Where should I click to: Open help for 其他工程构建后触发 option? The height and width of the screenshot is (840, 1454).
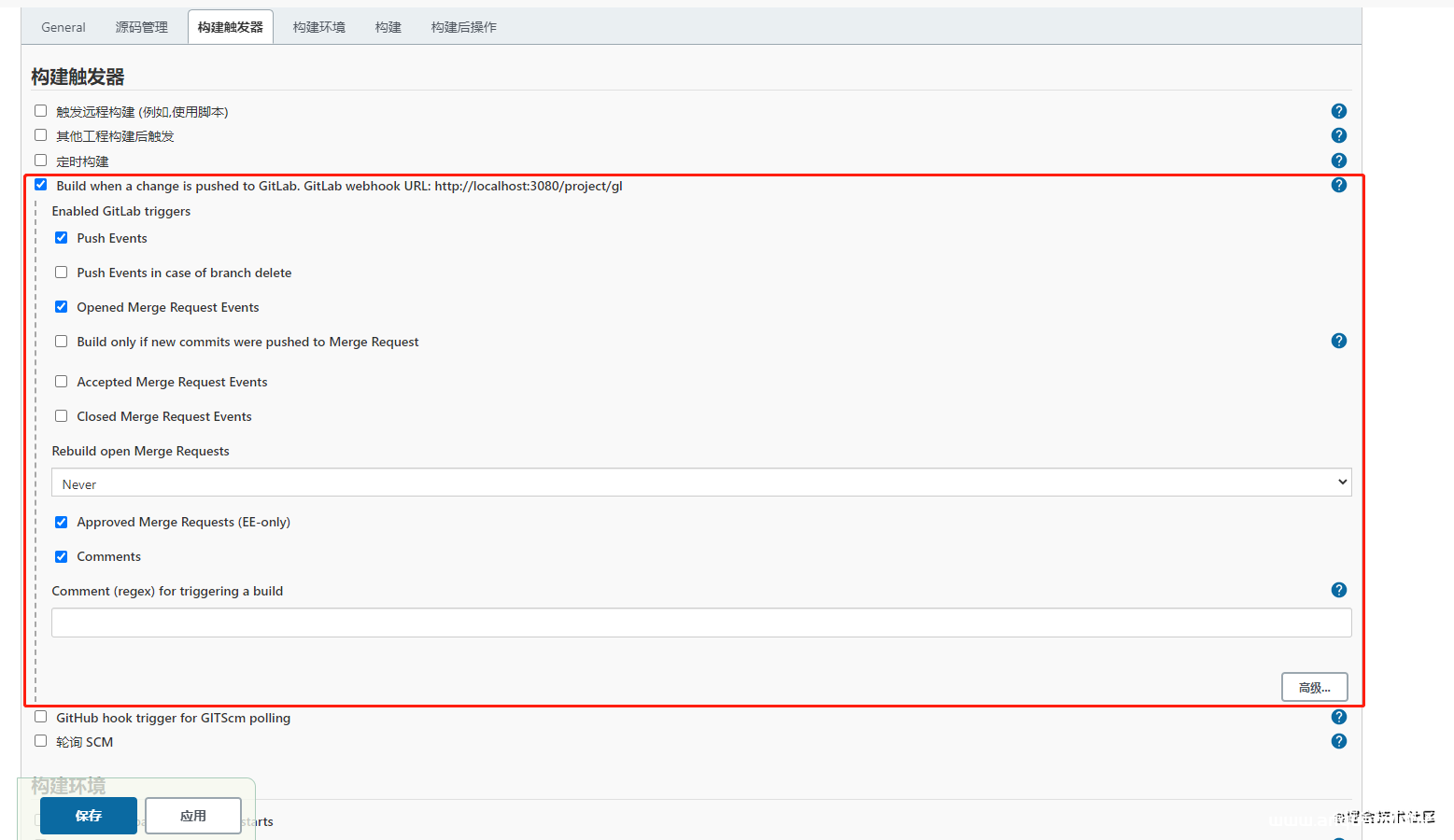[x=1339, y=134]
